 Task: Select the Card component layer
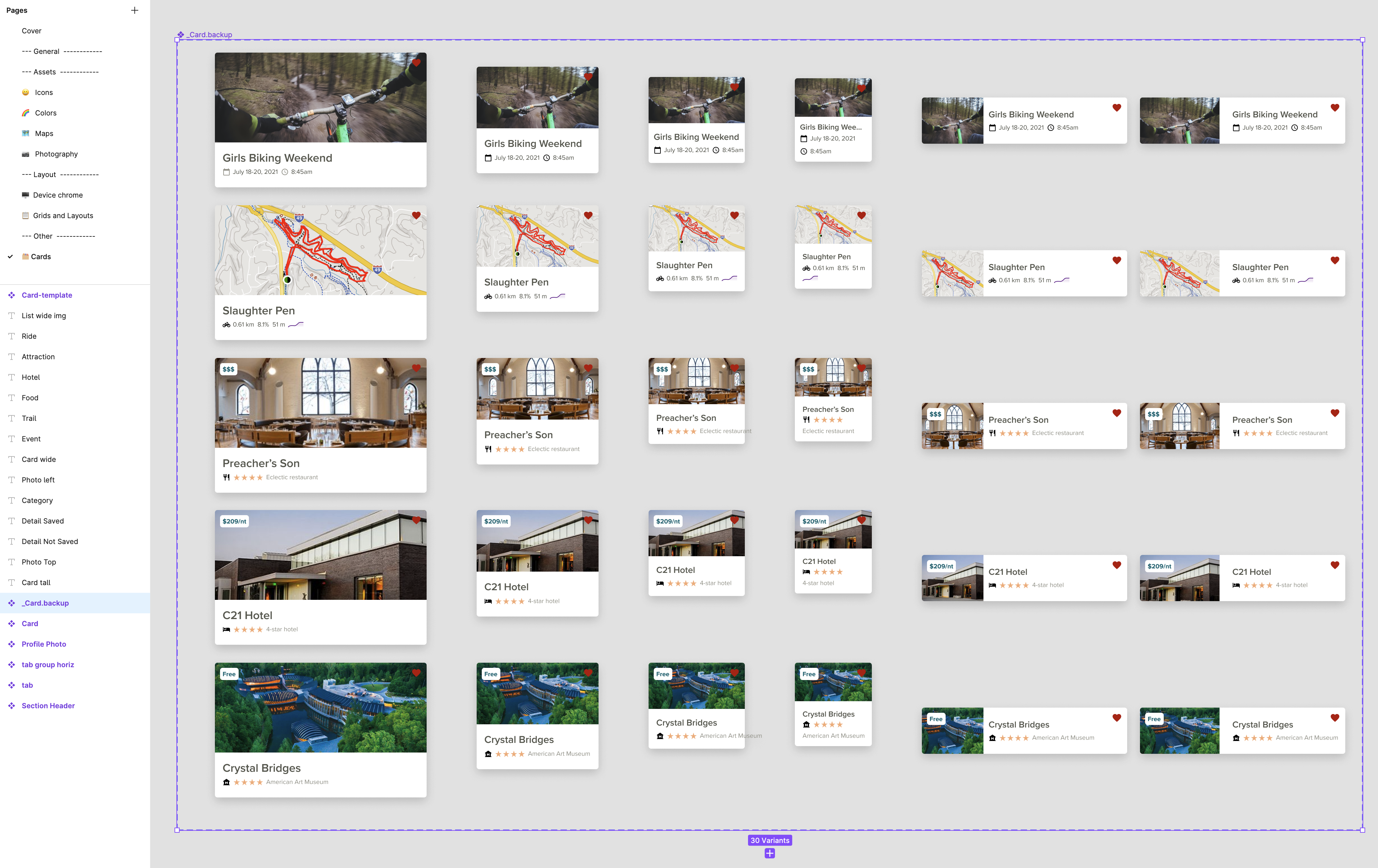[30, 624]
